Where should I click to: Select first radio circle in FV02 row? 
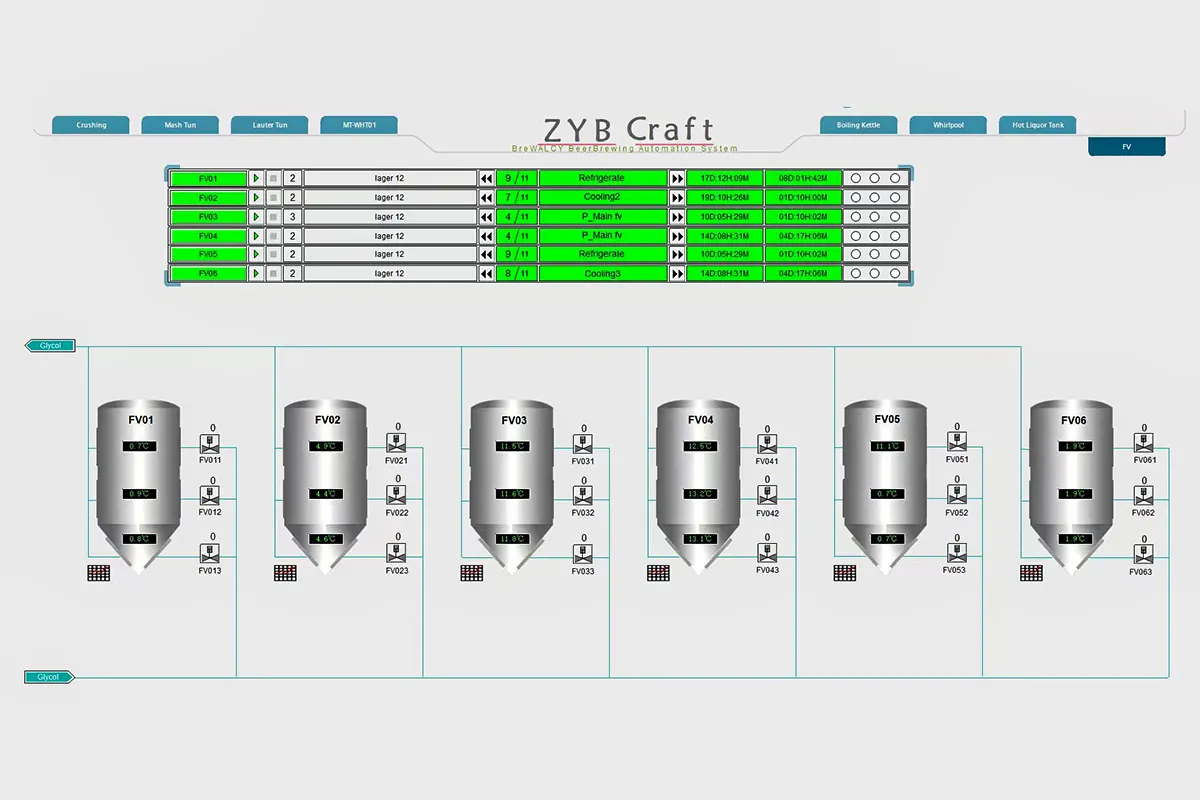click(855, 197)
